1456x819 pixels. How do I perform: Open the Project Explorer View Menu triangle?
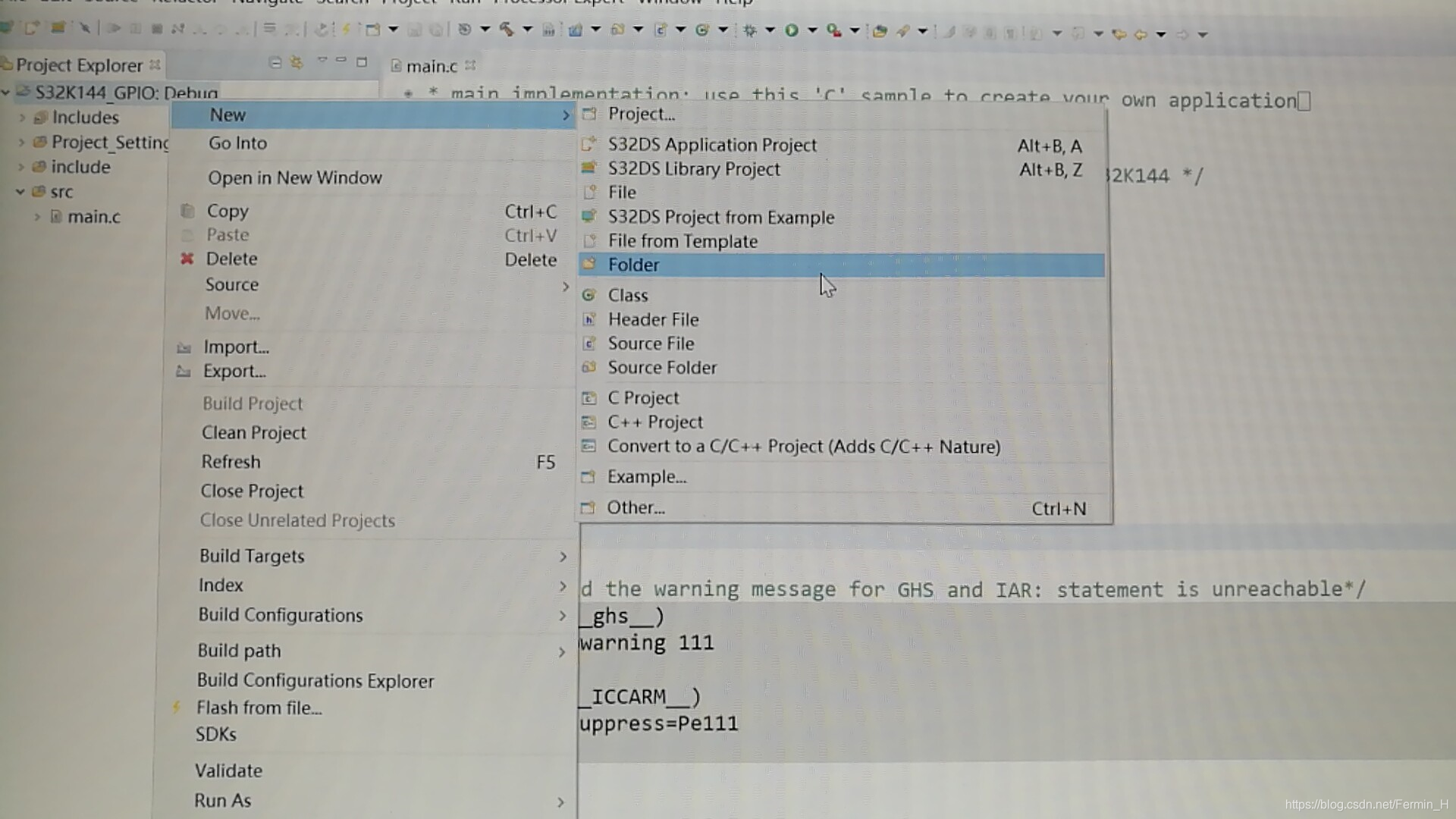point(322,60)
